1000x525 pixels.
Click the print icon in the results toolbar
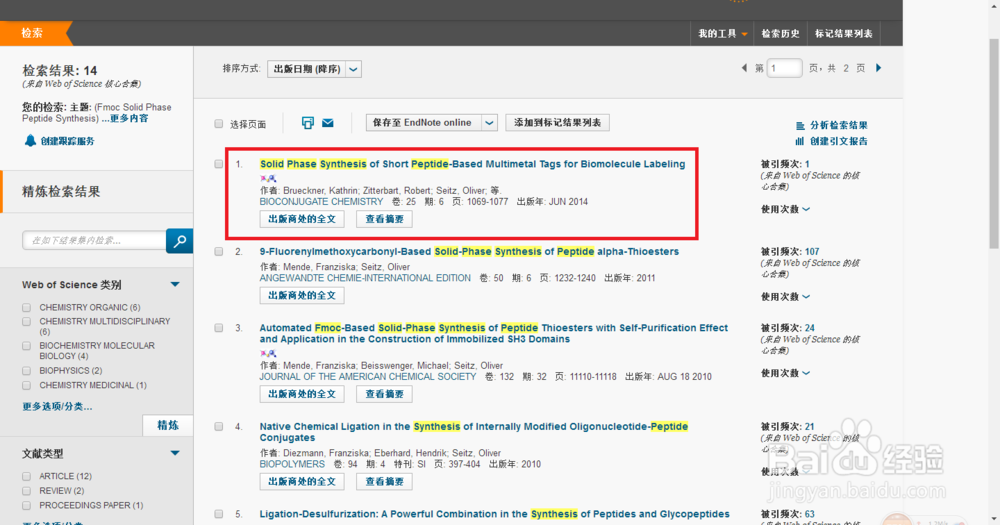click(x=307, y=122)
